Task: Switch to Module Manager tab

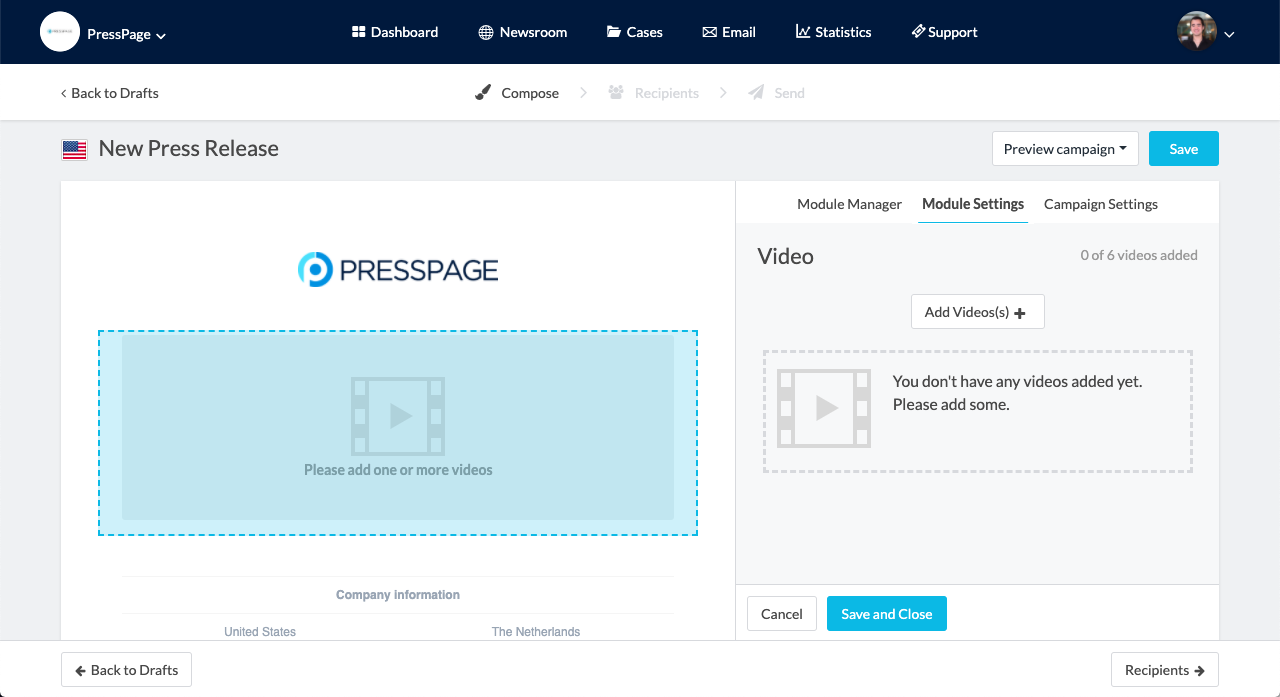Action: pos(849,204)
